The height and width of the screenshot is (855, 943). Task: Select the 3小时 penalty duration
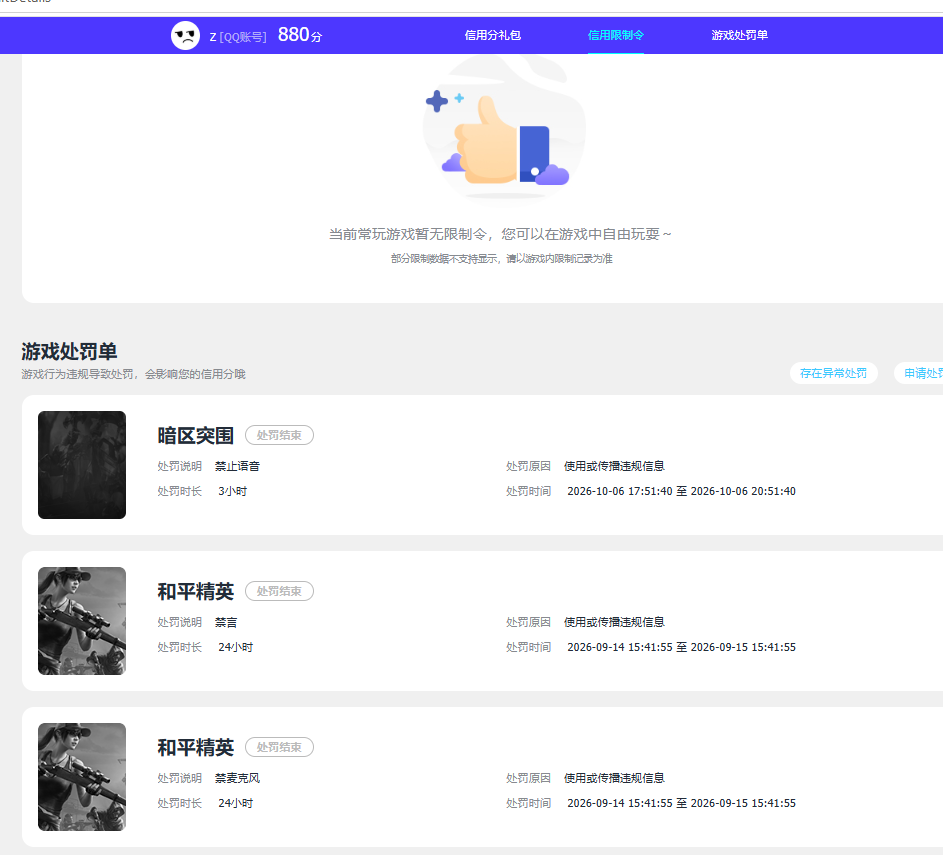click(233, 491)
